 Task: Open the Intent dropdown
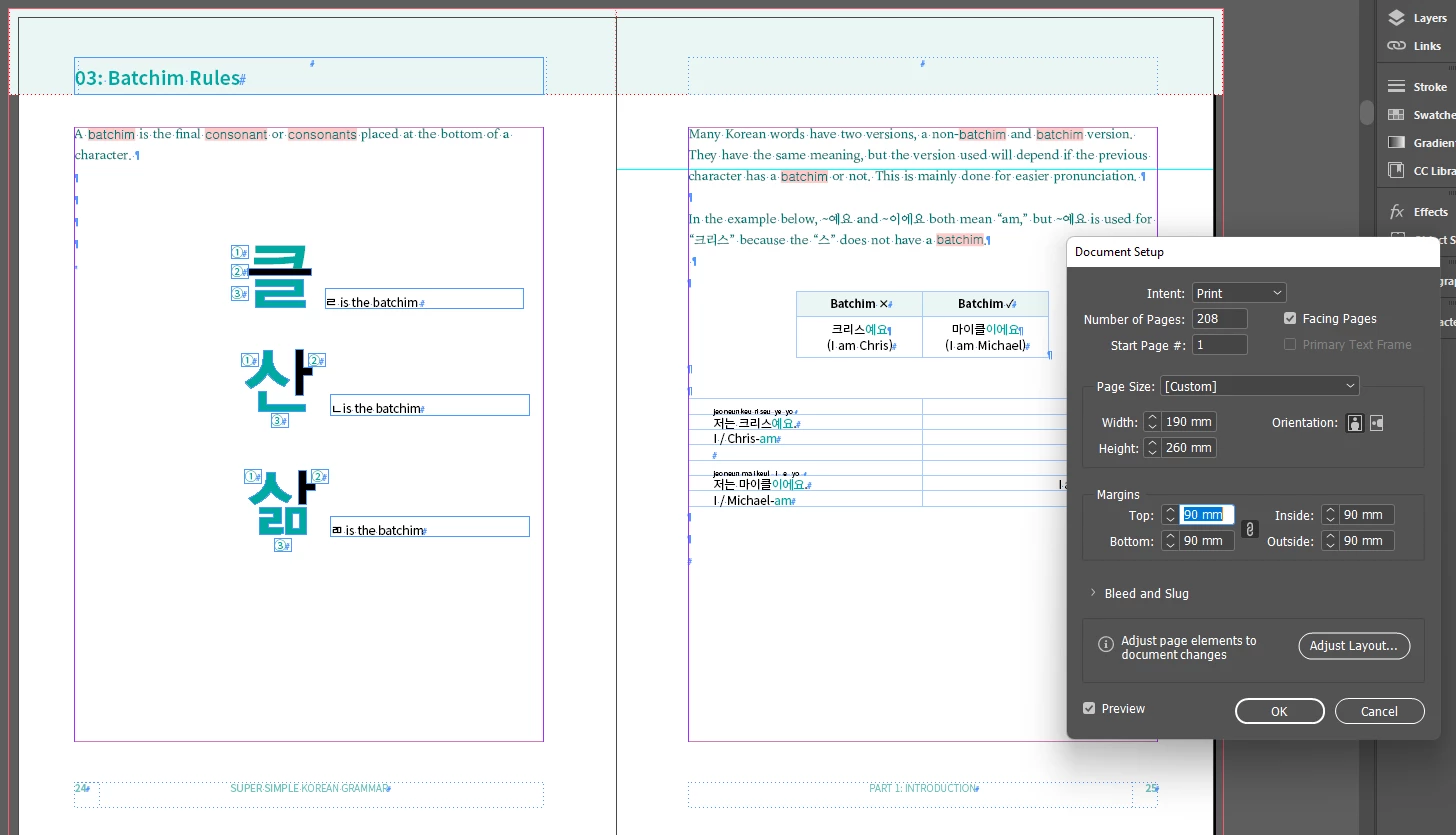click(1239, 293)
